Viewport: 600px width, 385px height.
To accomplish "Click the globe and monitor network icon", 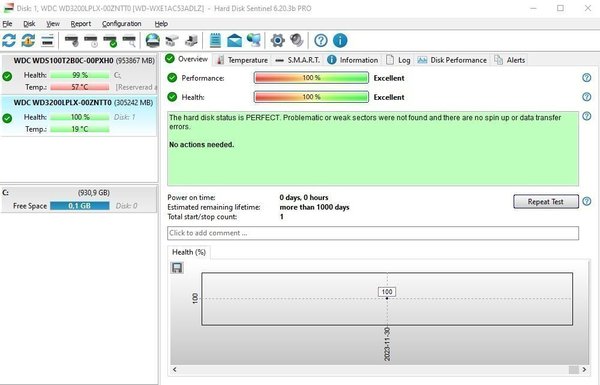I will point(253,40).
